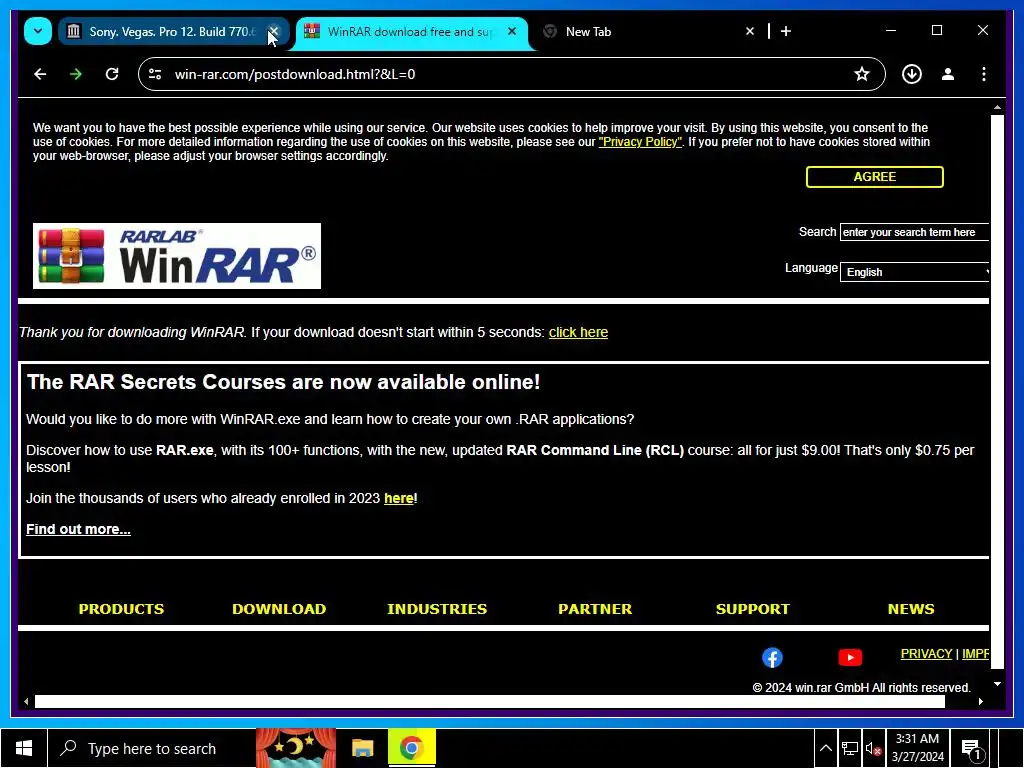Open the network tray icon
1024x768 pixels.
coord(850,748)
